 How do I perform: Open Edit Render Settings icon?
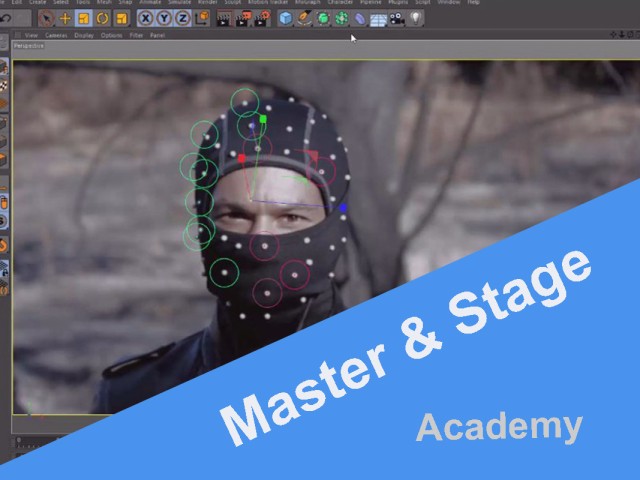262,18
